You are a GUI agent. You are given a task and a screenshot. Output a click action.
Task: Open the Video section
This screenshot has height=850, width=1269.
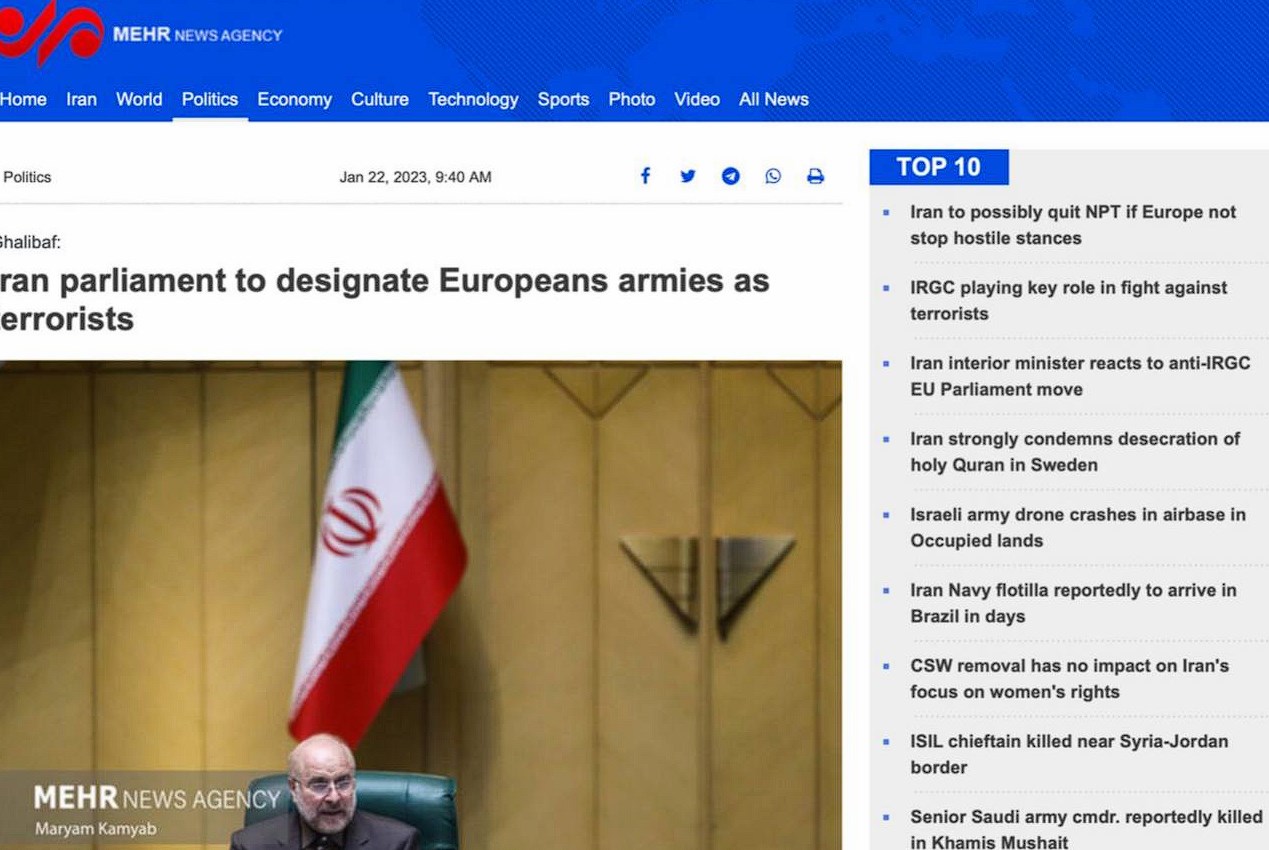click(x=696, y=99)
